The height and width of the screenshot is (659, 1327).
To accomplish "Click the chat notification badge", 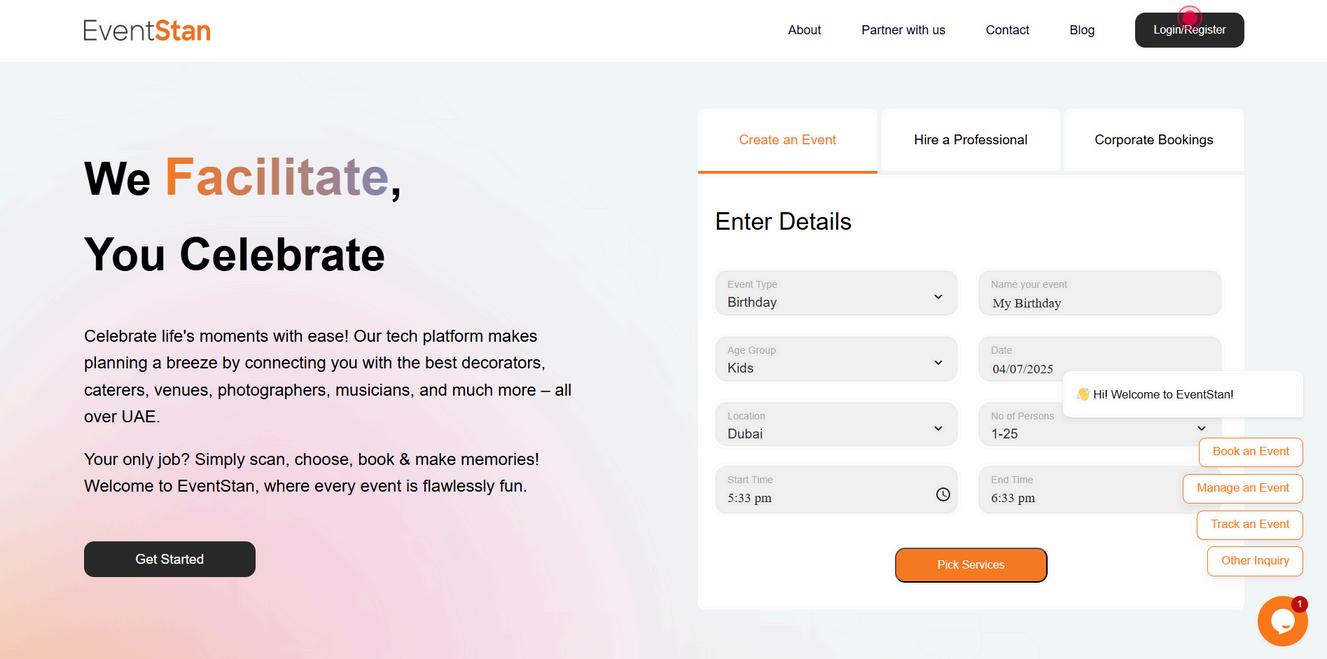I will pyautogui.click(x=1299, y=604).
